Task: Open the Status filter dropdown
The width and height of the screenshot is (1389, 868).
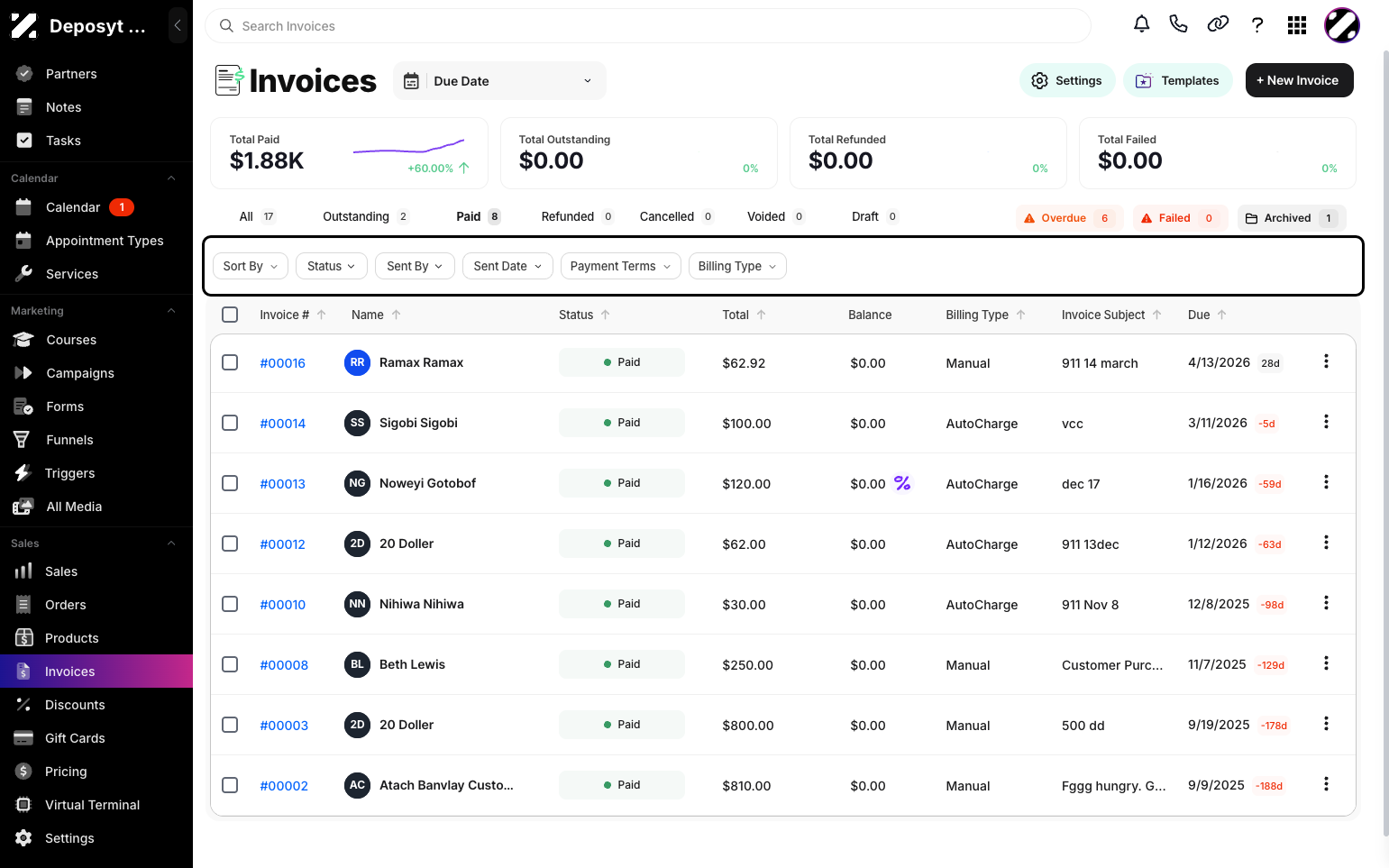Action: tap(332, 266)
